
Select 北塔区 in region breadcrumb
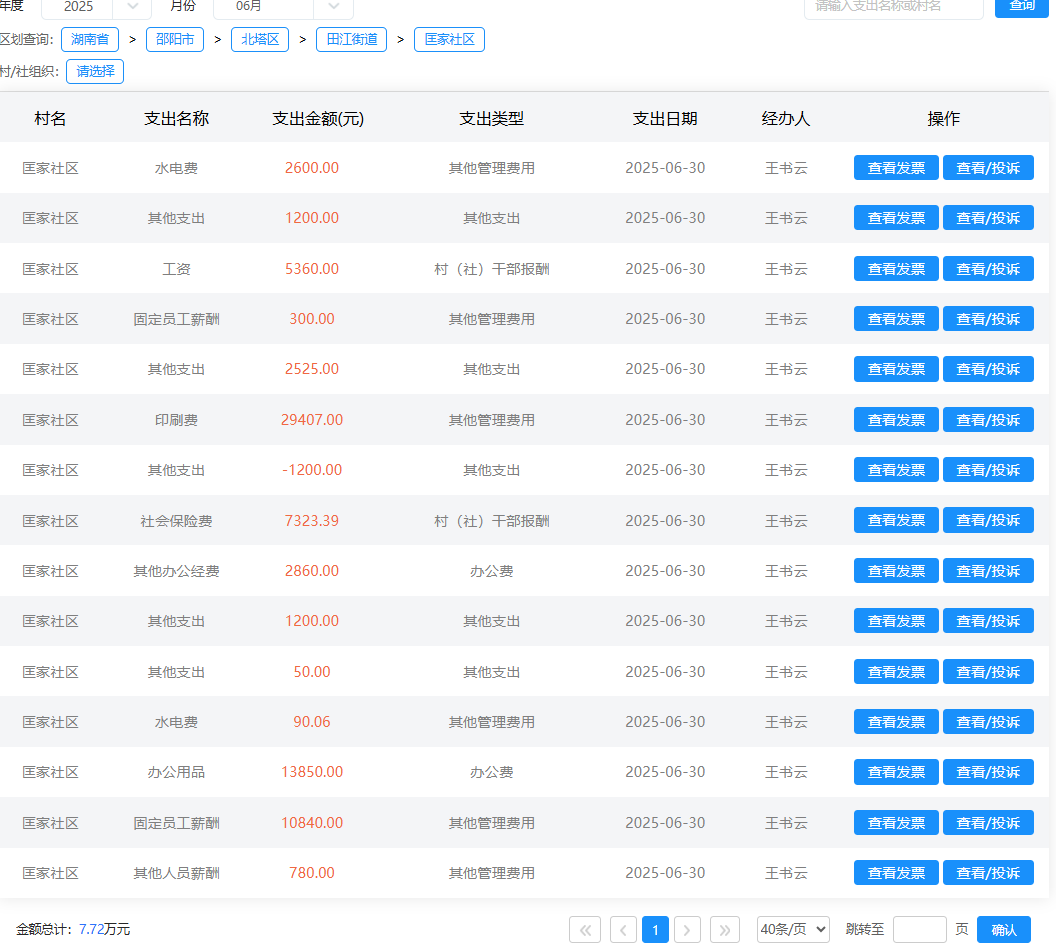click(260, 39)
